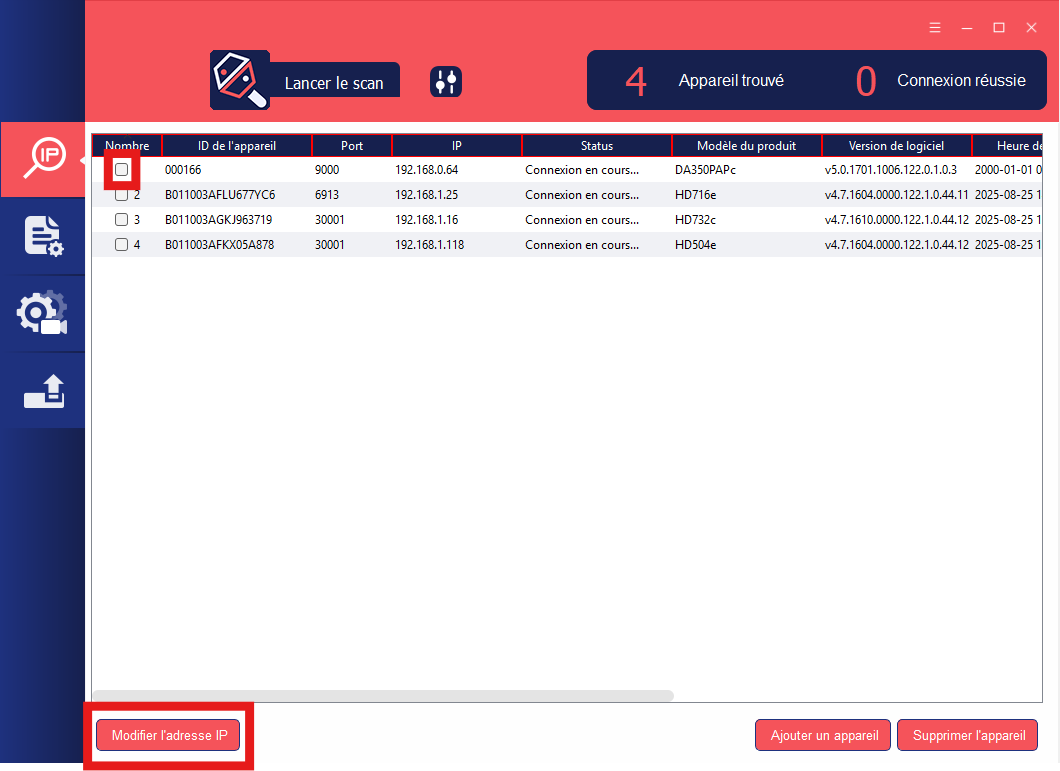Sort by Status column header

[x=597, y=145]
